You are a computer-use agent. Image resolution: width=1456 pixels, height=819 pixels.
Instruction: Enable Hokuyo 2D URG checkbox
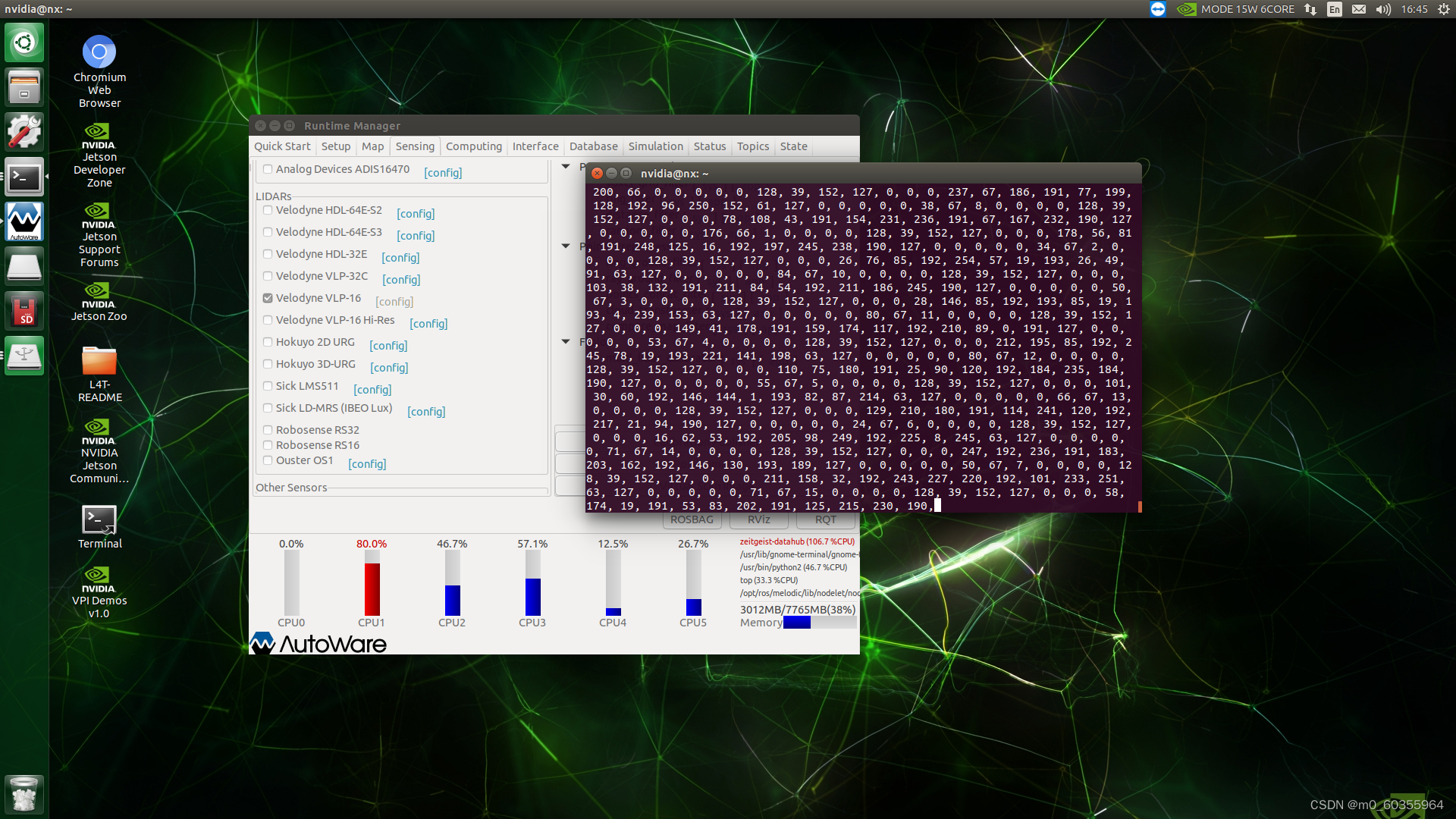pos(268,342)
